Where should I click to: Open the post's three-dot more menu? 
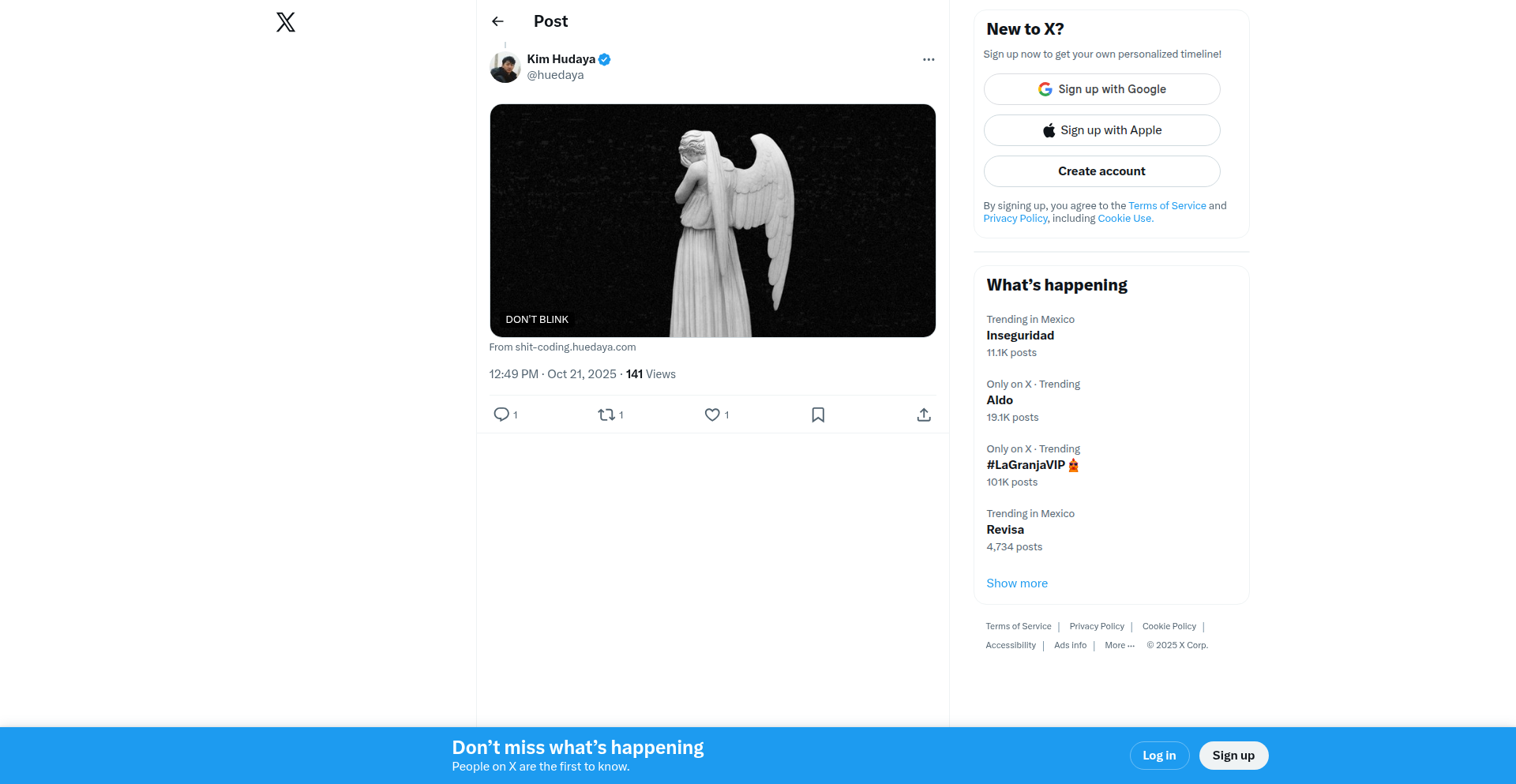tap(929, 59)
